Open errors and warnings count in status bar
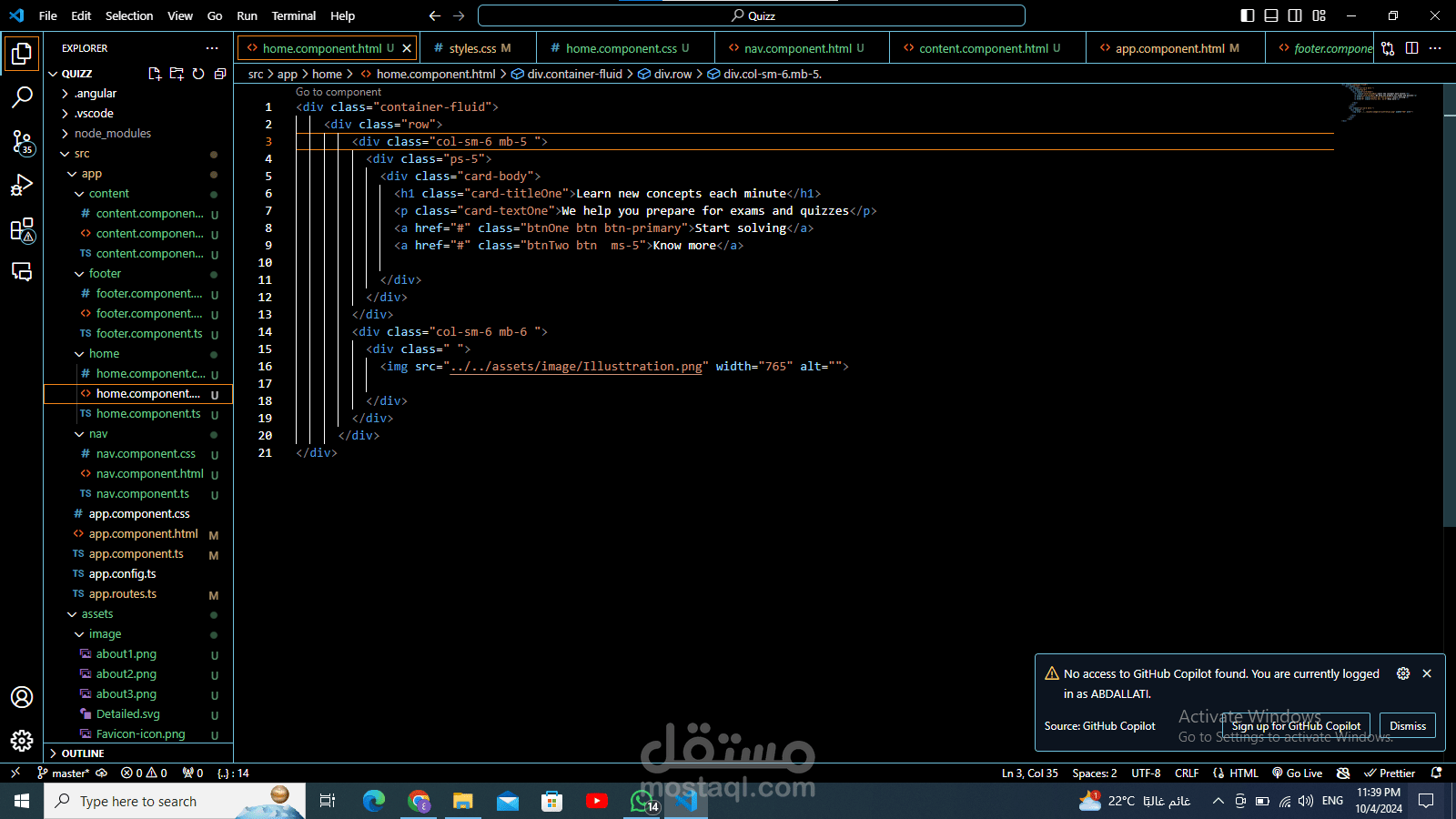This screenshot has height=819, width=1456. (144, 773)
